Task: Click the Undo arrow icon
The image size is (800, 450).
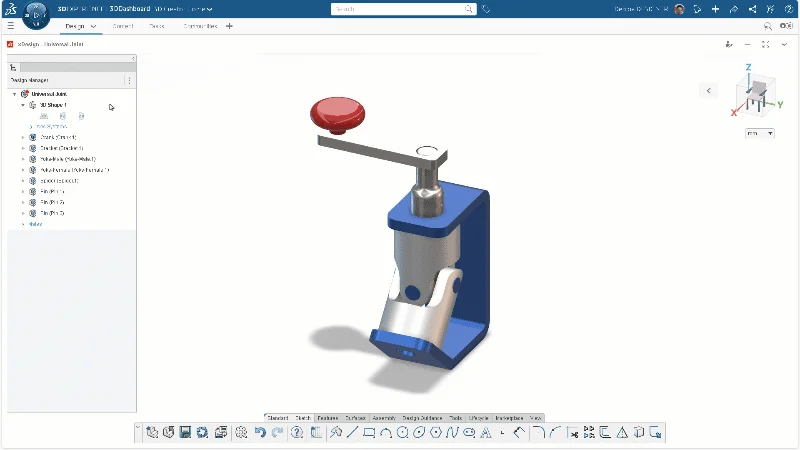Action: [260, 432]
